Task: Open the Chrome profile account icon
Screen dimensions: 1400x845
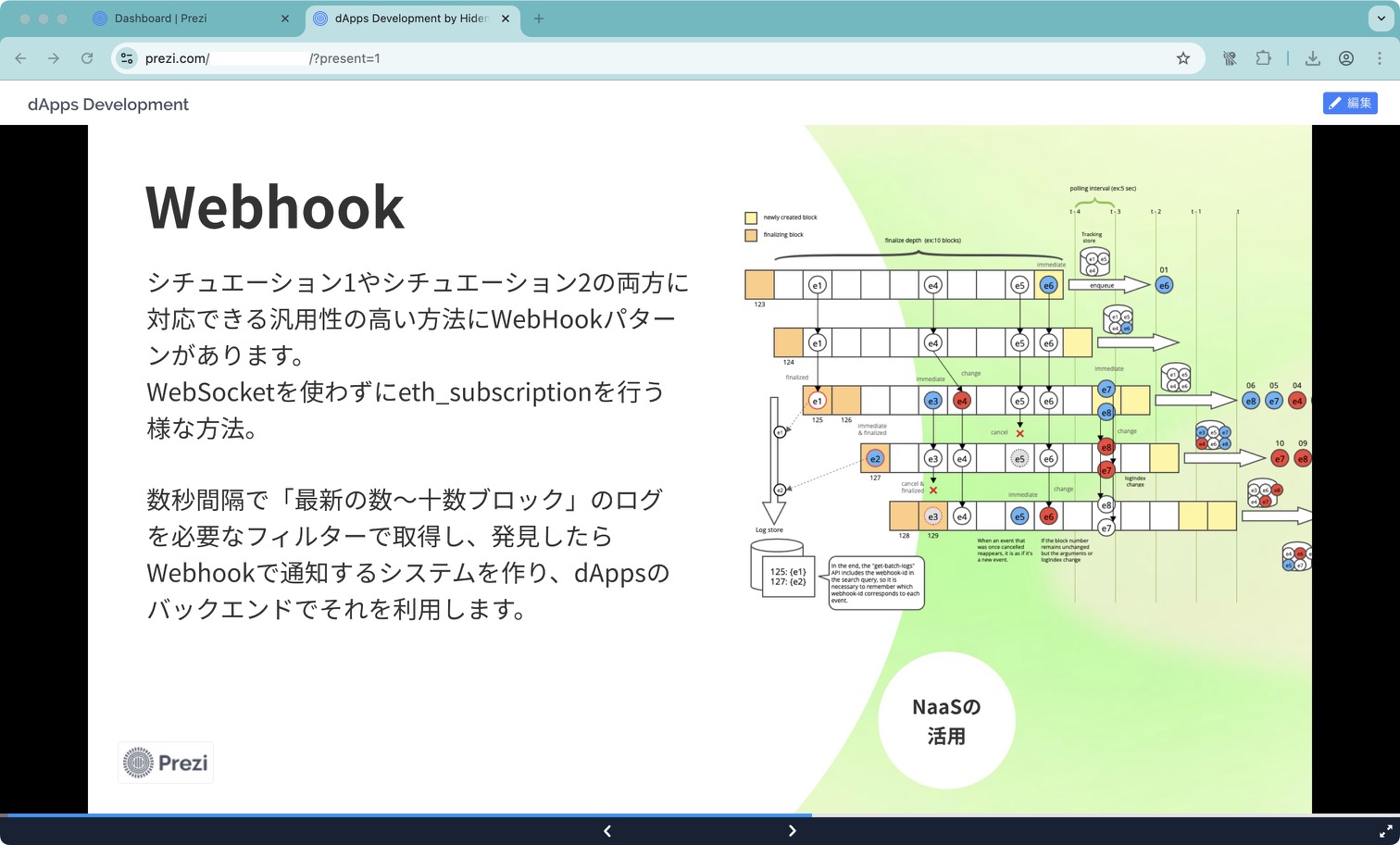Action: (x=1346, y=57)
